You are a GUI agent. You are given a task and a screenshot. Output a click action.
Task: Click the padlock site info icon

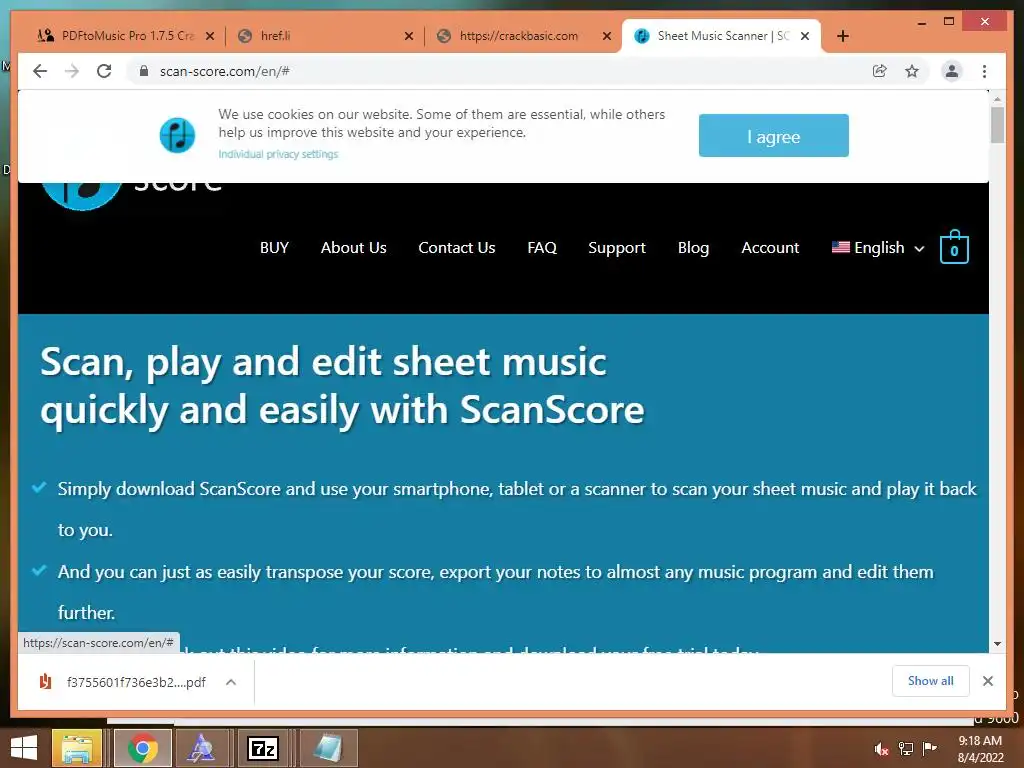point(144,71)
